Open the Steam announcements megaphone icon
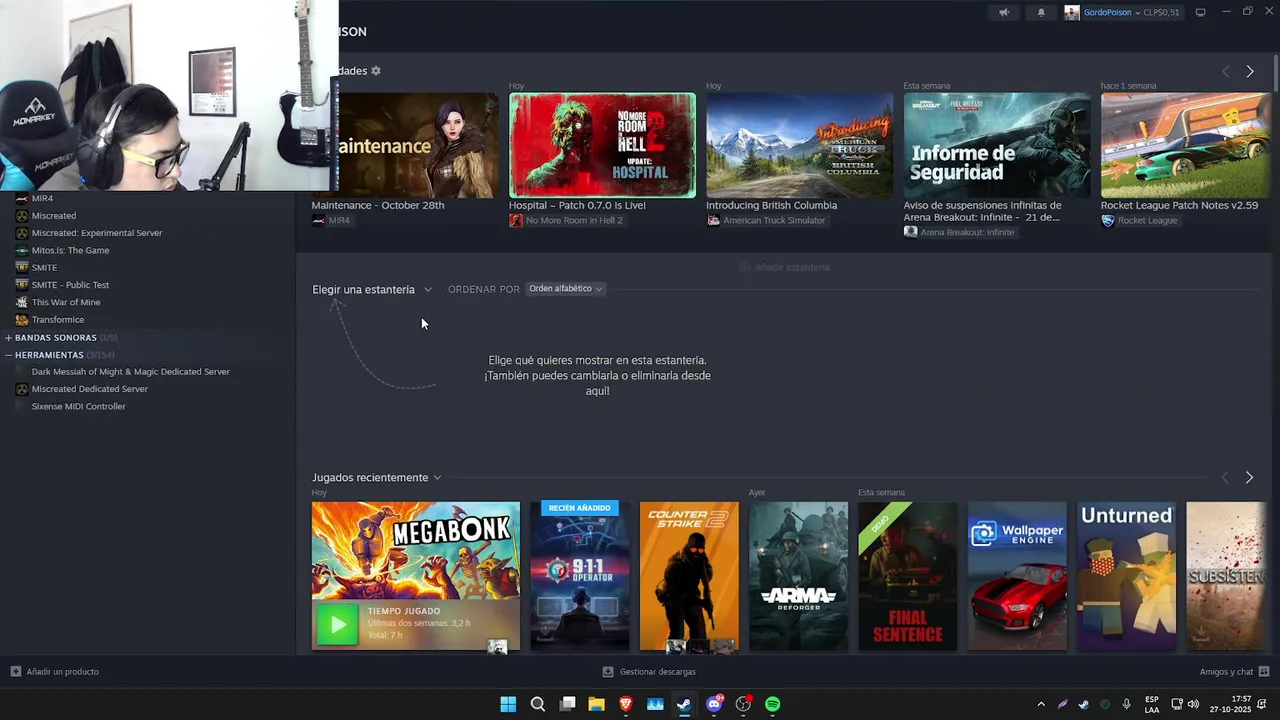 coord(1004,12)
